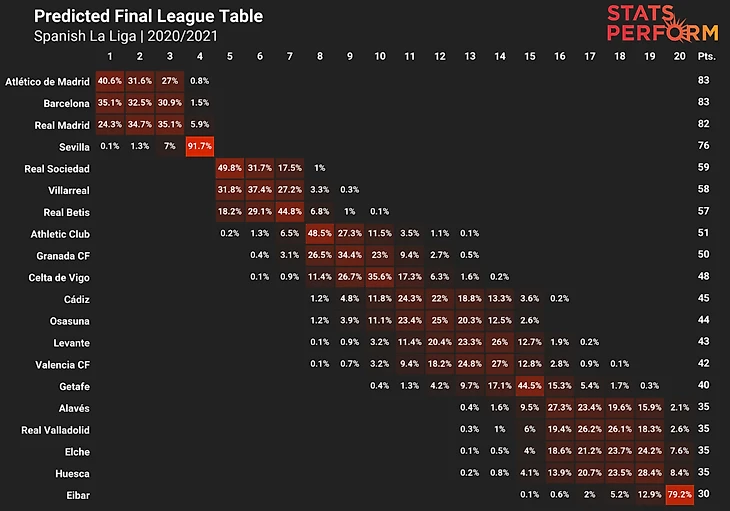Click Real Sociedad's 49.8% cell

coord(230,169)
